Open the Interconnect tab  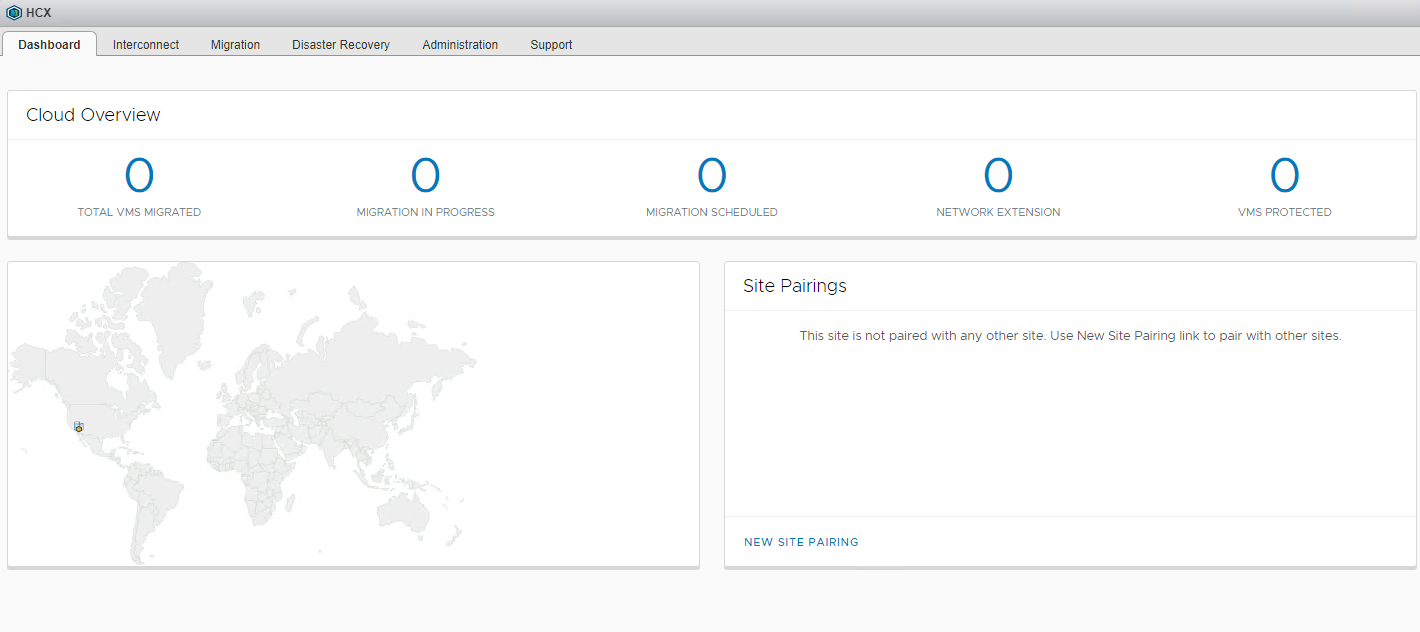[x=146, y=45]
